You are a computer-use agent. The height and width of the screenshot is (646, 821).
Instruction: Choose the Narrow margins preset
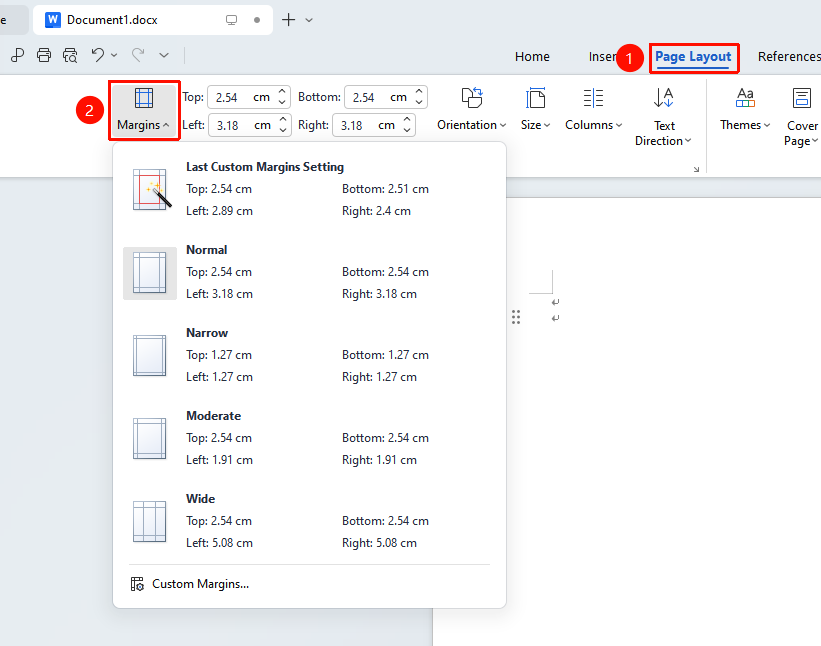click(309, 355)
